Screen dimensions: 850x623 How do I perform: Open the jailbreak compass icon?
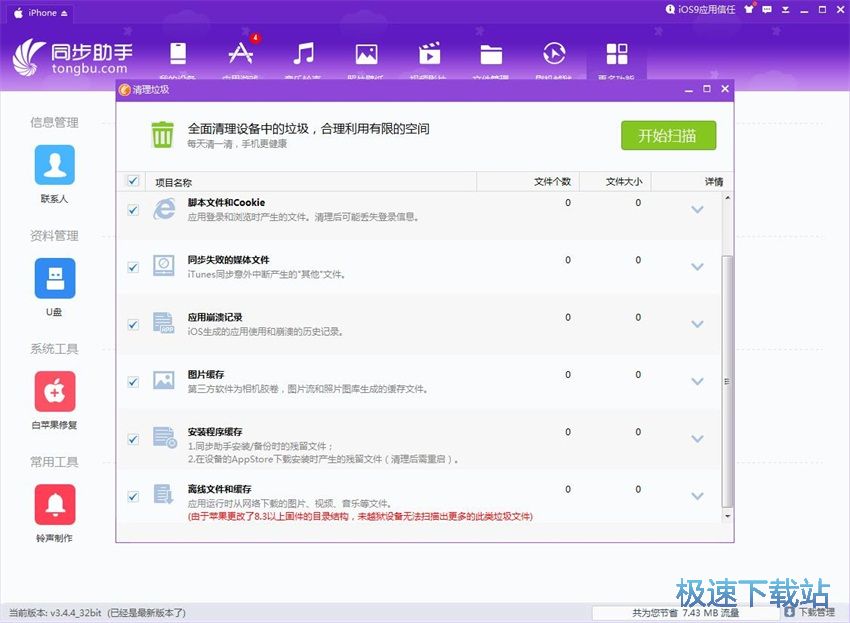pos(554,54)
